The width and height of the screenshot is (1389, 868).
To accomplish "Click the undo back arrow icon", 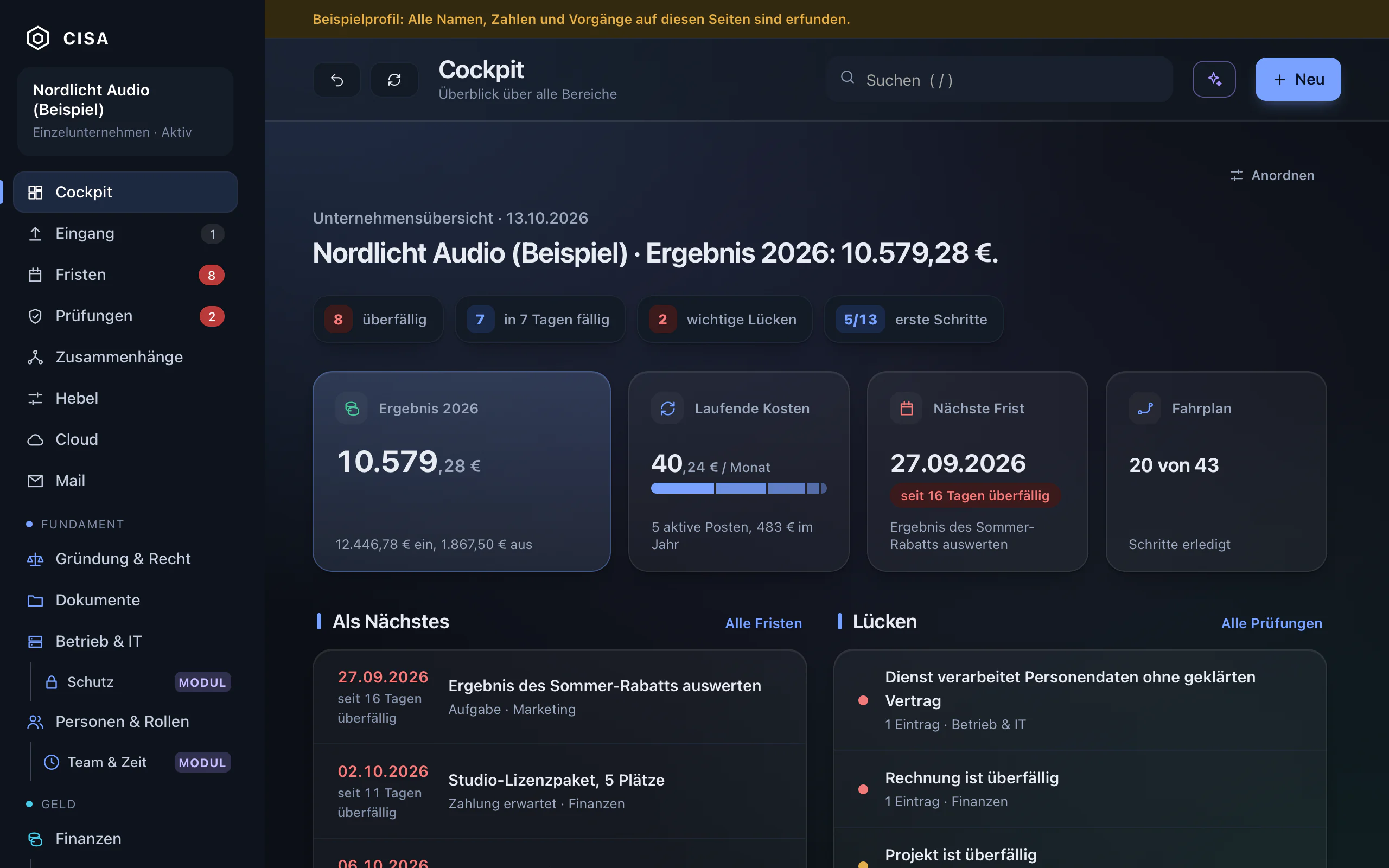I will 337,80.
